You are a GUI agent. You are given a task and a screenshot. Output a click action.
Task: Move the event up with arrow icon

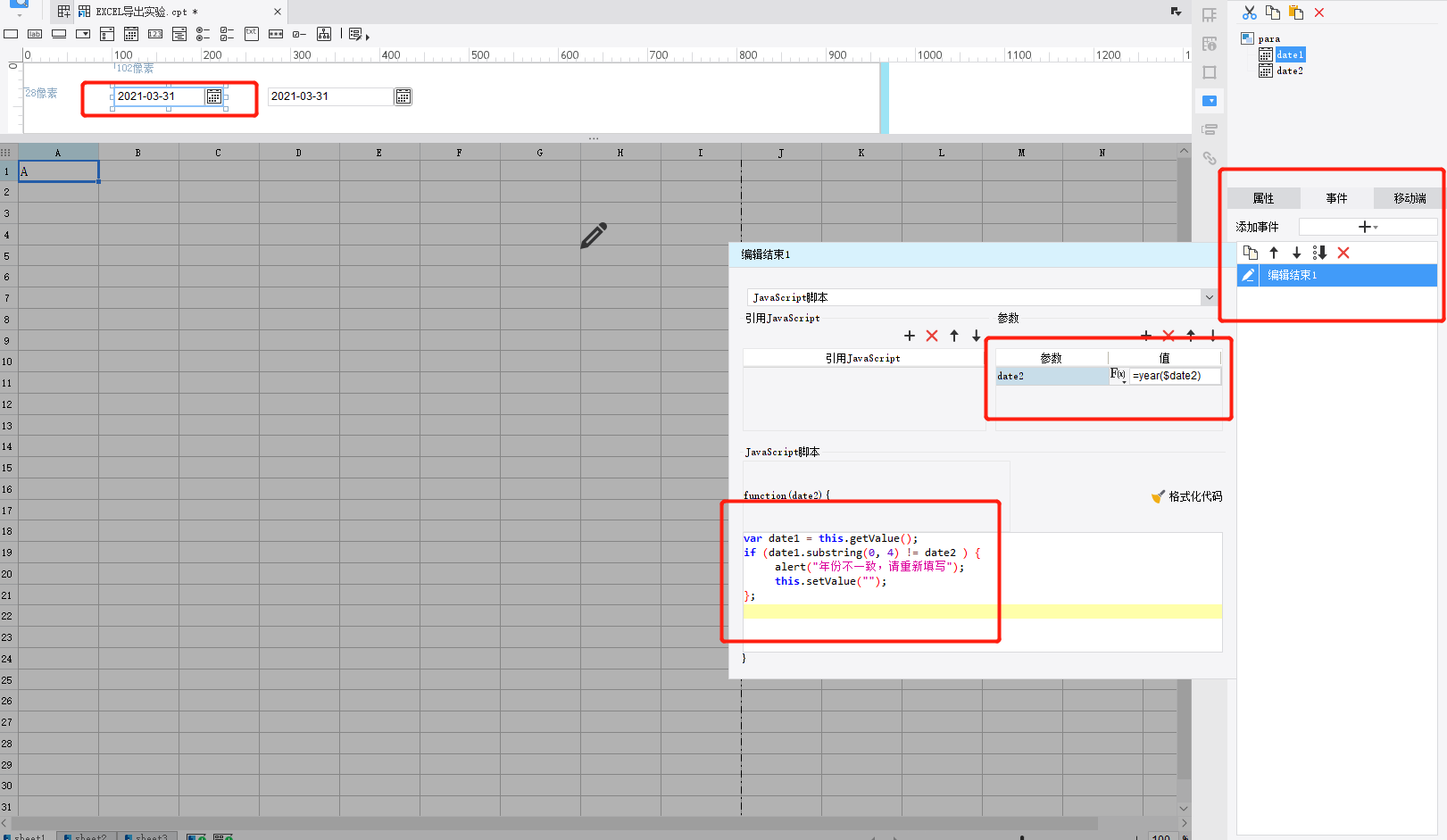click(1274, 254)
